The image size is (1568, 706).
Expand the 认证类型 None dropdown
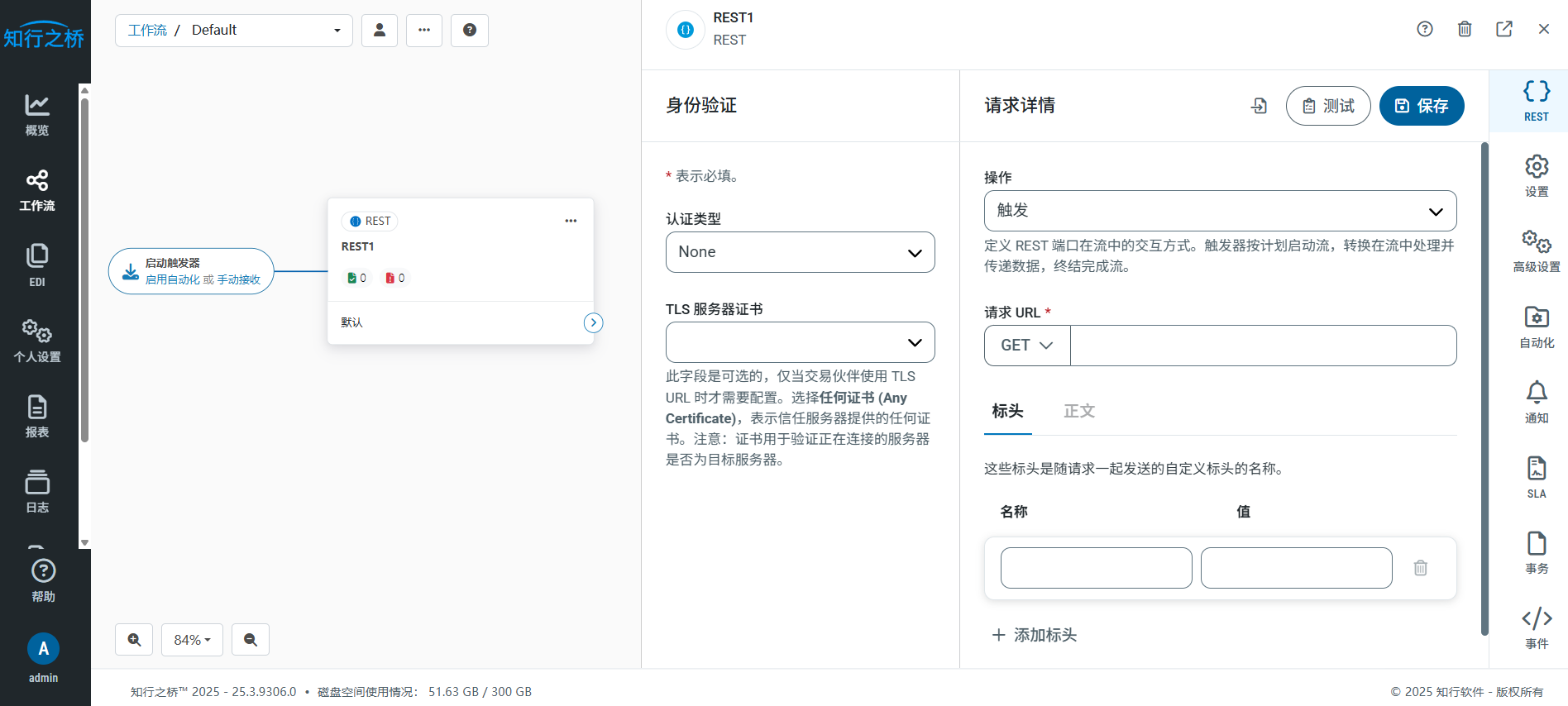[800, 252]
